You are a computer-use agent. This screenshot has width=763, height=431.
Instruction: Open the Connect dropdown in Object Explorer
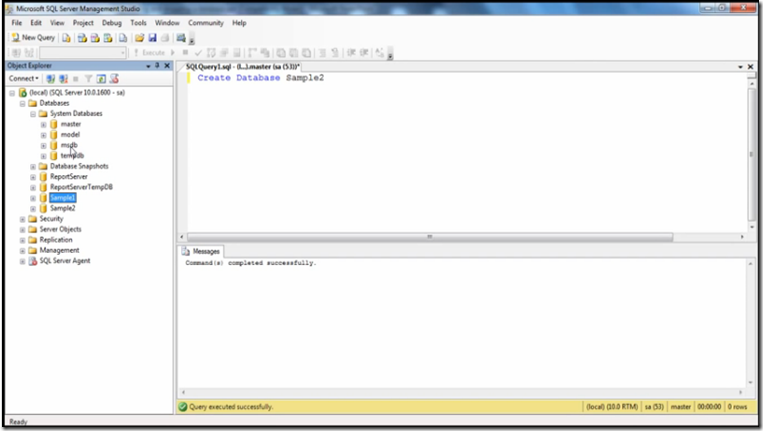[x=23, y=78]
